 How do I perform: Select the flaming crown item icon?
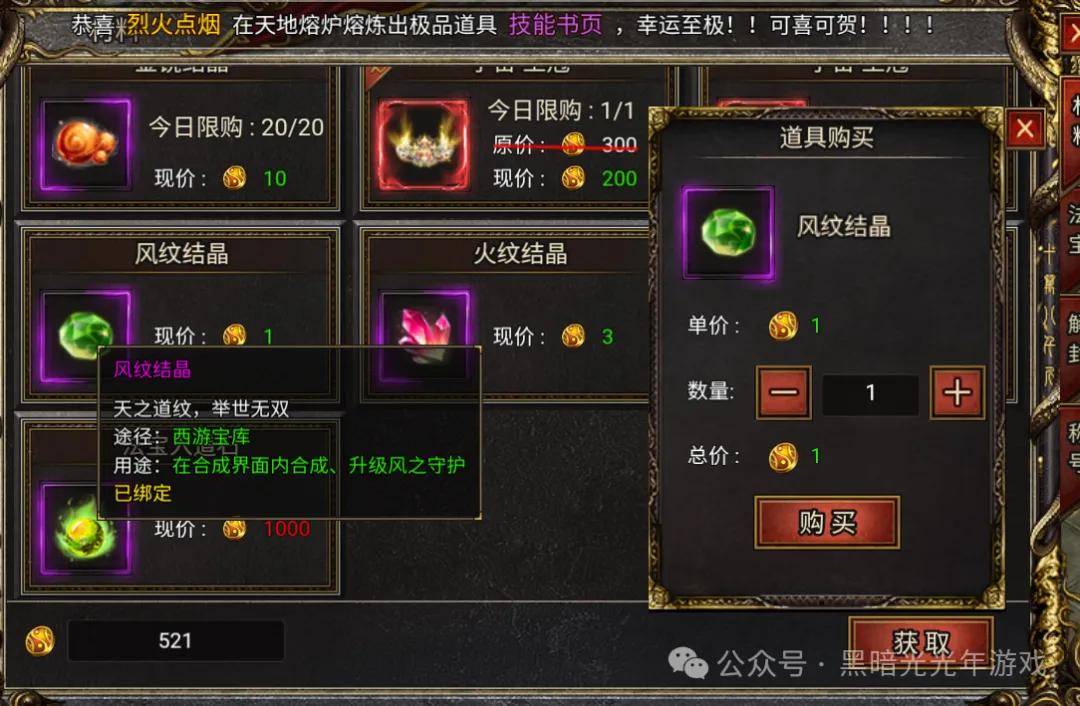point(423,144)
